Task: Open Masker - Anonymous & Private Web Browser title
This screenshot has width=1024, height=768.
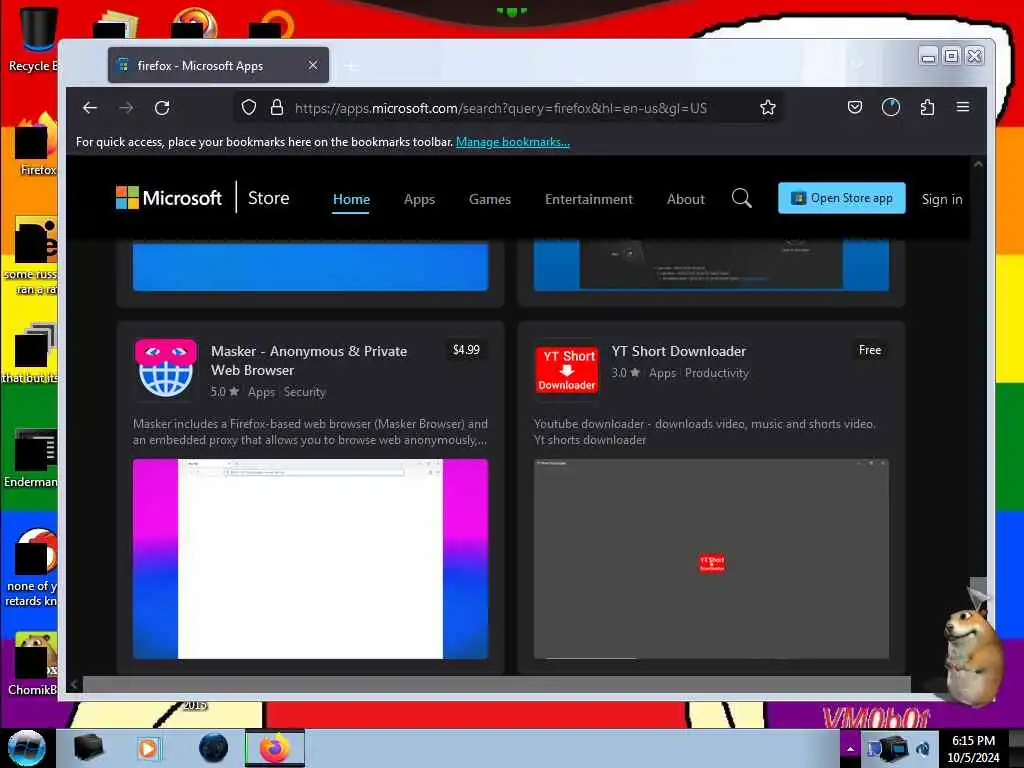Action: [309, 360]
